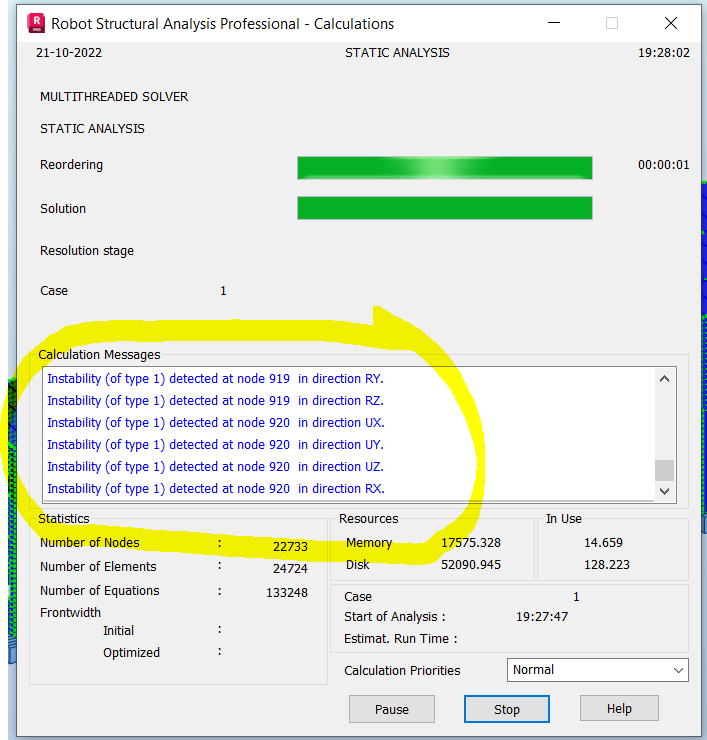Viewport: 707px width, 740px height.
Task: Click the messages scroll up arrow
Action: [x=665, y=378]
